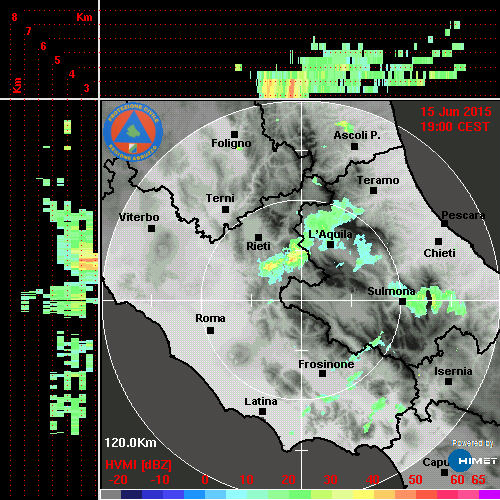Click the 40 dBZ scale value

click(x=373, y=480)
